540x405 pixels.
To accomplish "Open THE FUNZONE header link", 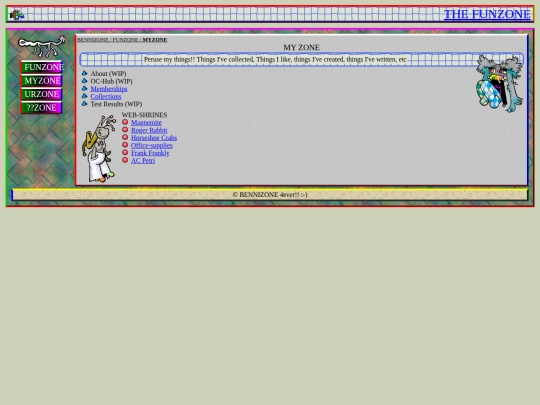I will pyautogui.click(x=487, y=14).
